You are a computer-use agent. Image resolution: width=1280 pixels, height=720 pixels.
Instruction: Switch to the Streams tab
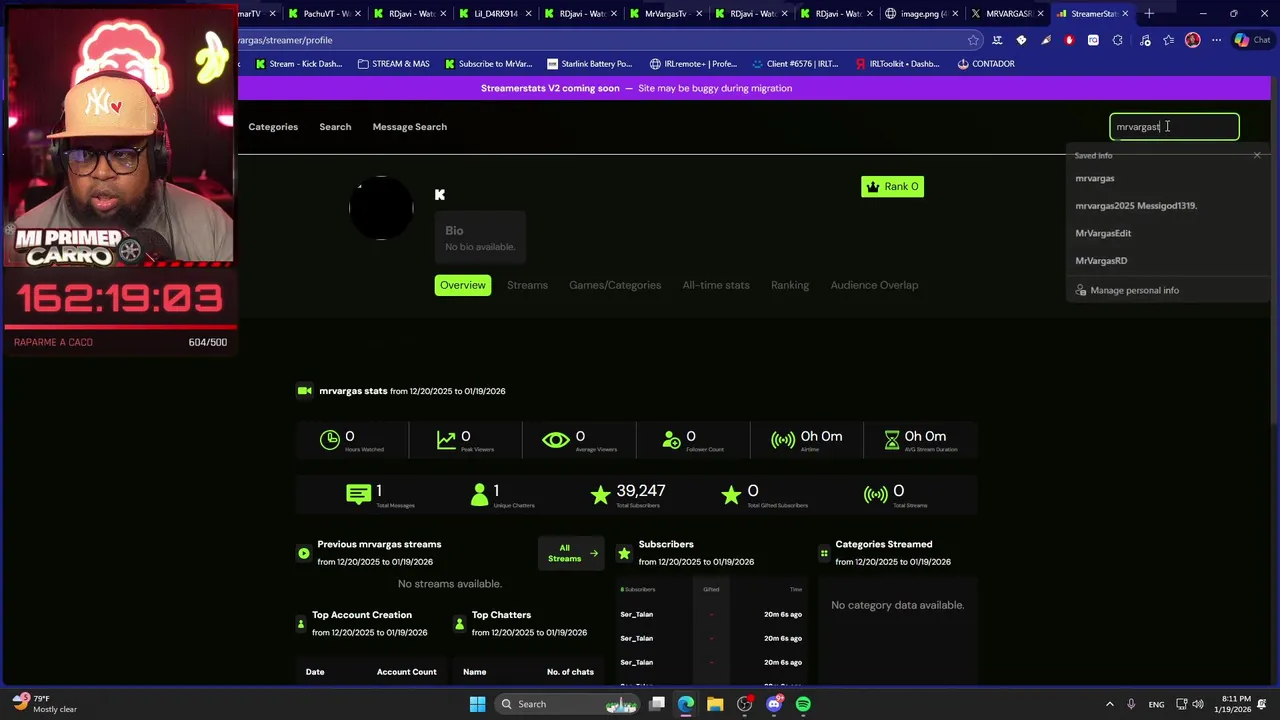pyautogui.click(x=527, y=285)
